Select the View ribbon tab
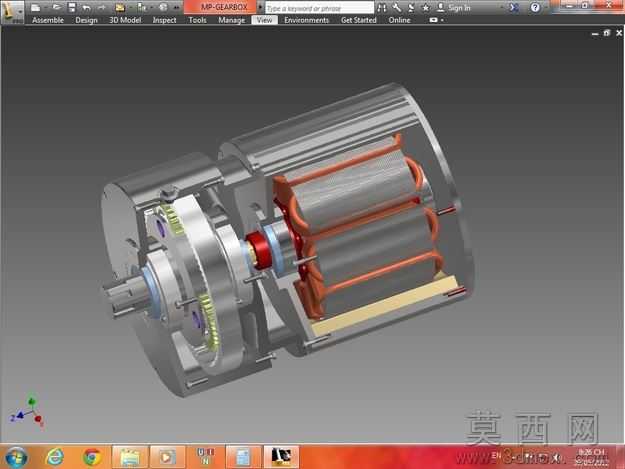The height and width of the screenshot is (469, 625). (x=264, y=20)
